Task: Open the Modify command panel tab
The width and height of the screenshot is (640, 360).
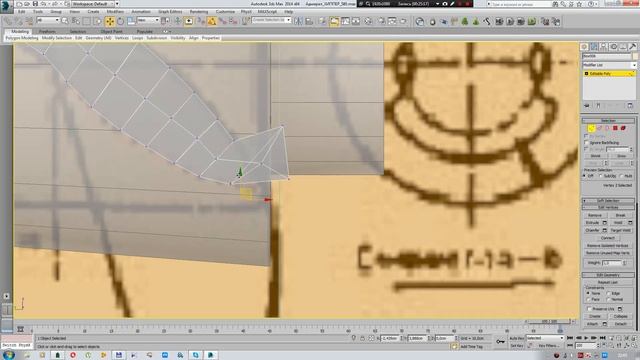Action: click(594, 47)
